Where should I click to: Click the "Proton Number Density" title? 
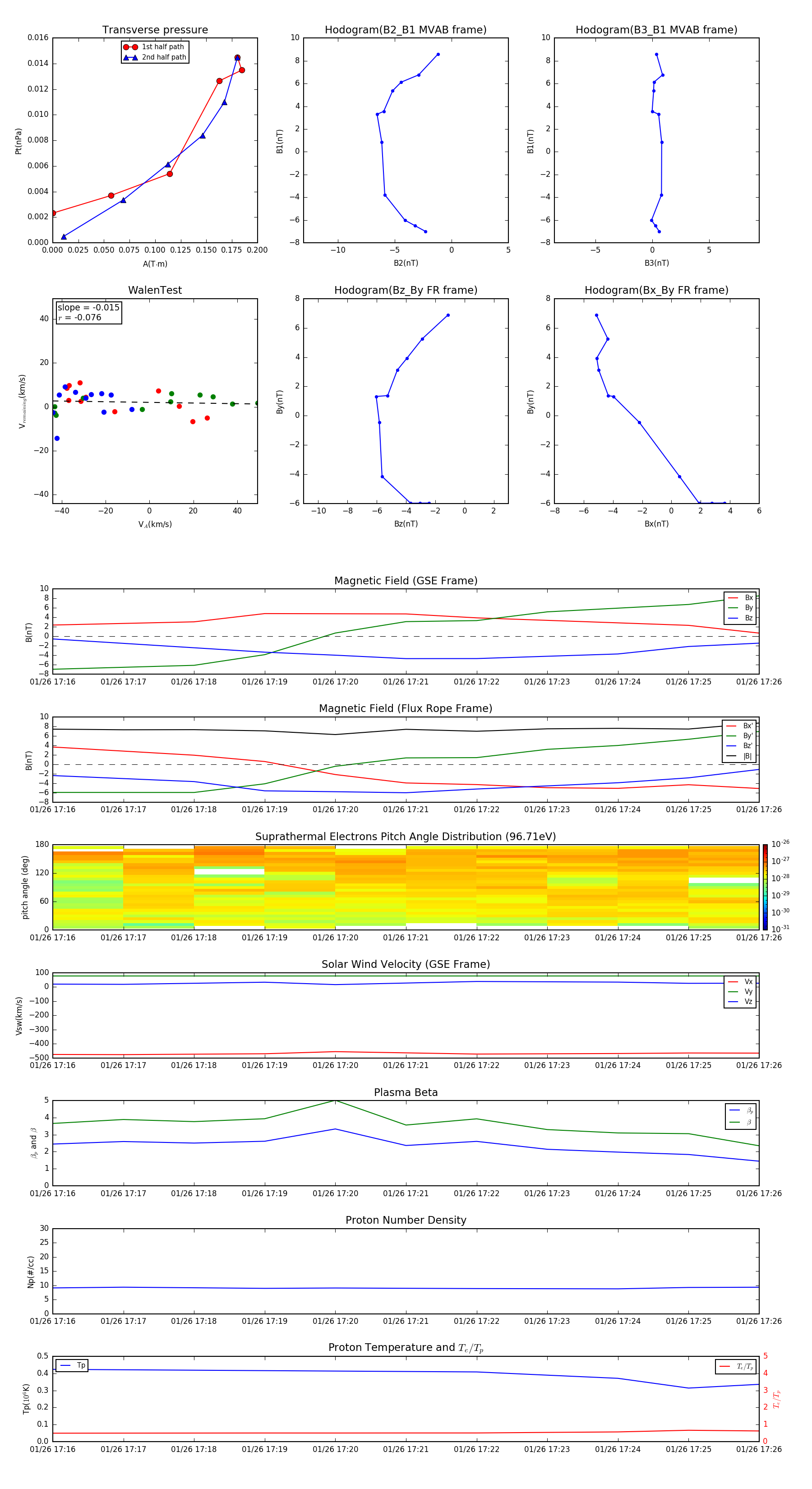406,1220
